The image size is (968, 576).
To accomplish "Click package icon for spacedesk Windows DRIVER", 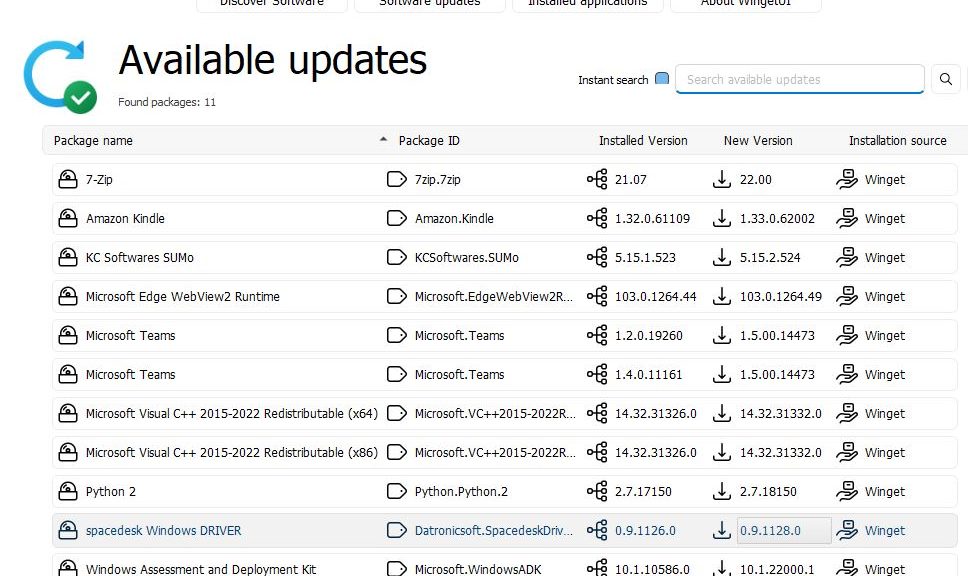I will pos(68,530).
